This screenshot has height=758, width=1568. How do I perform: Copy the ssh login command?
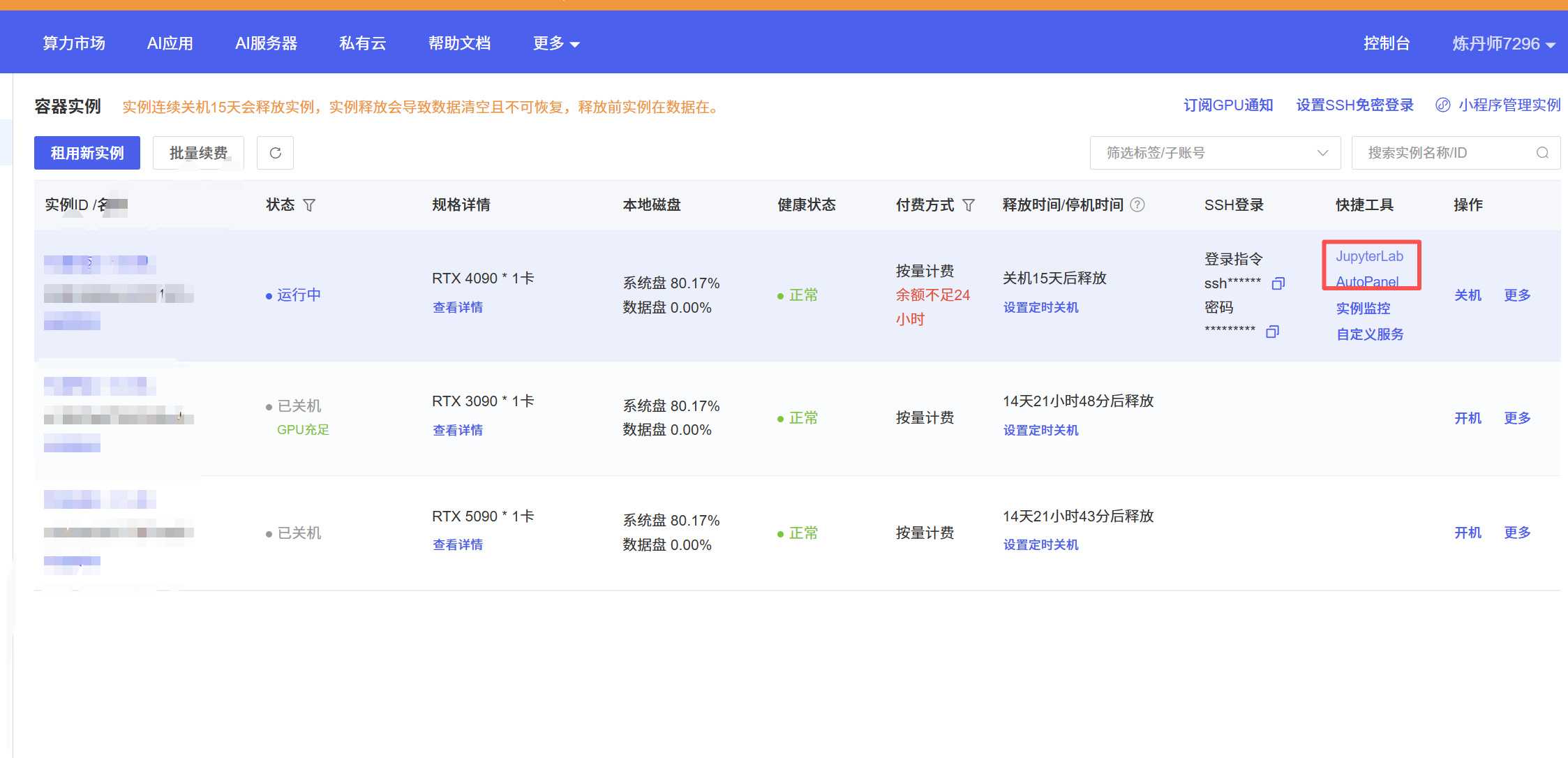1278,283
